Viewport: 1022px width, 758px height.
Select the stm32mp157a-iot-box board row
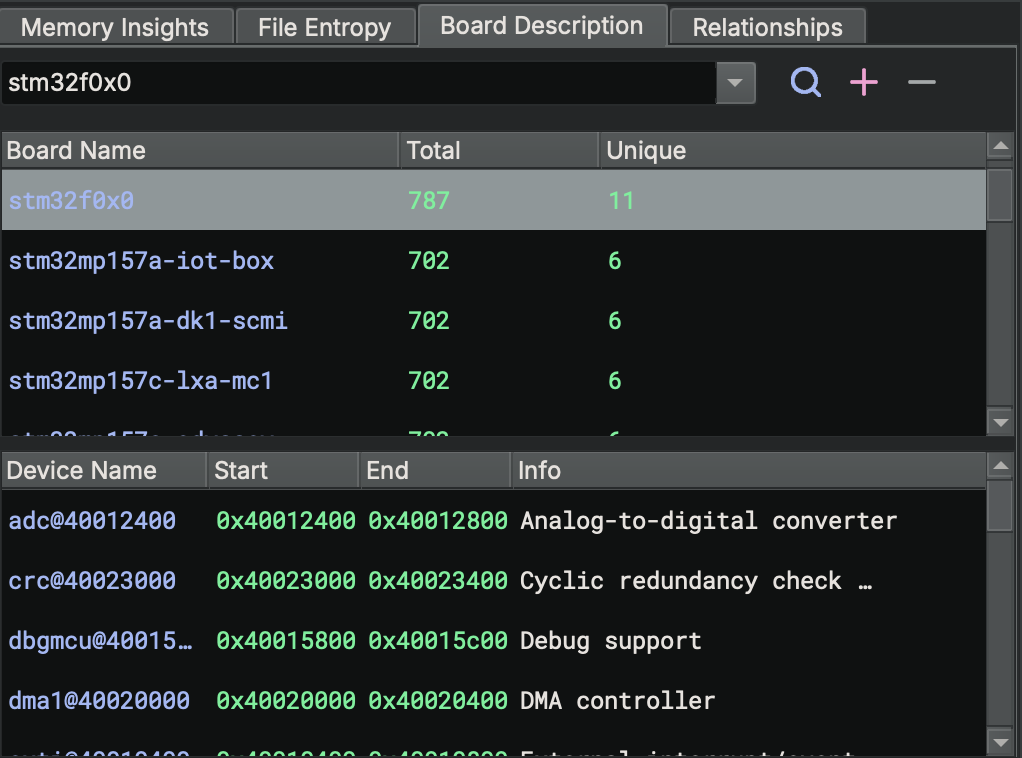click(493, 261)
